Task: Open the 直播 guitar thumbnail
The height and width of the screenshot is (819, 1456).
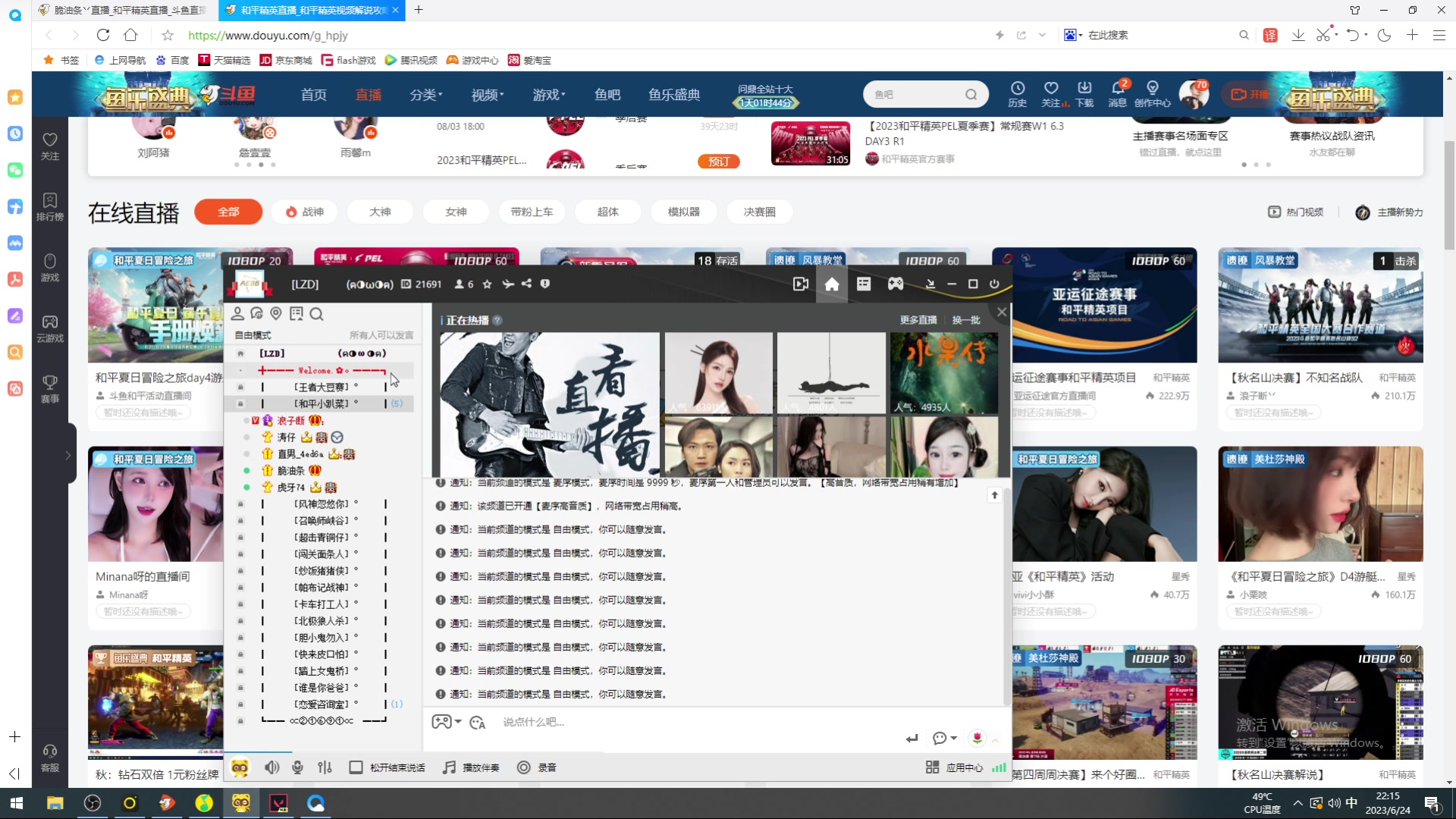Action: pos(550,404)
